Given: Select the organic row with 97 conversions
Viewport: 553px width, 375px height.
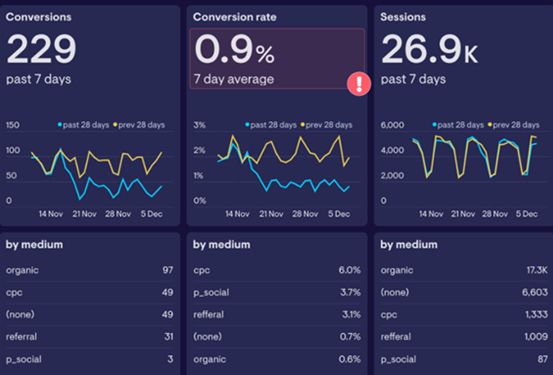Looking at the screenshot, I should (90, 270).
